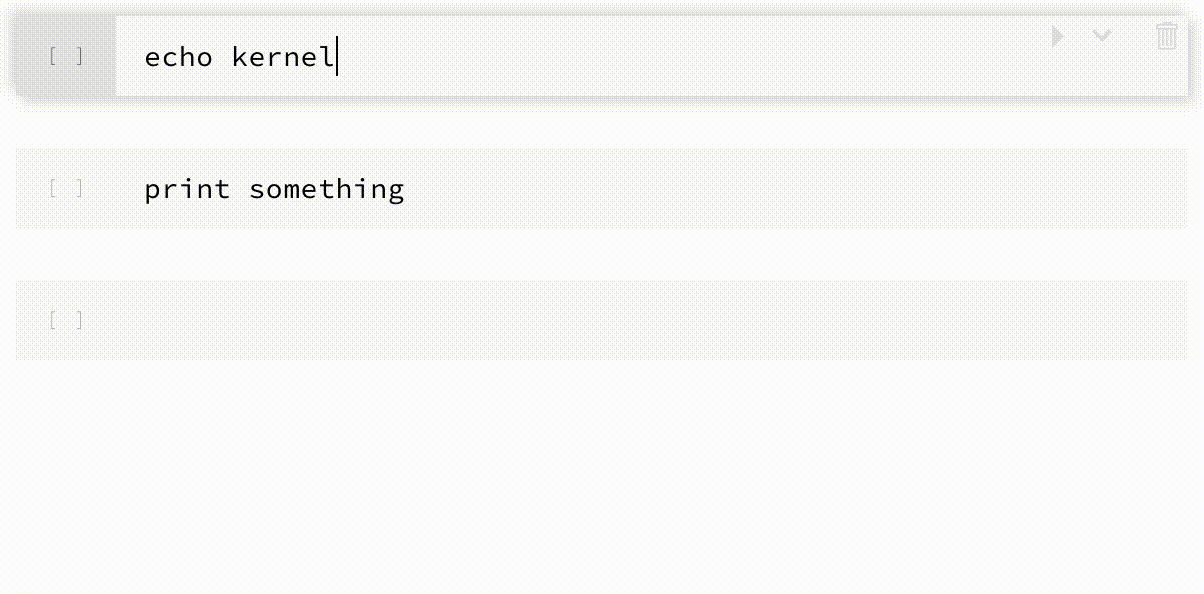Select the word something in the second cell
The height and width of the screenshot is (594, 1204).
tap(326, 188)
